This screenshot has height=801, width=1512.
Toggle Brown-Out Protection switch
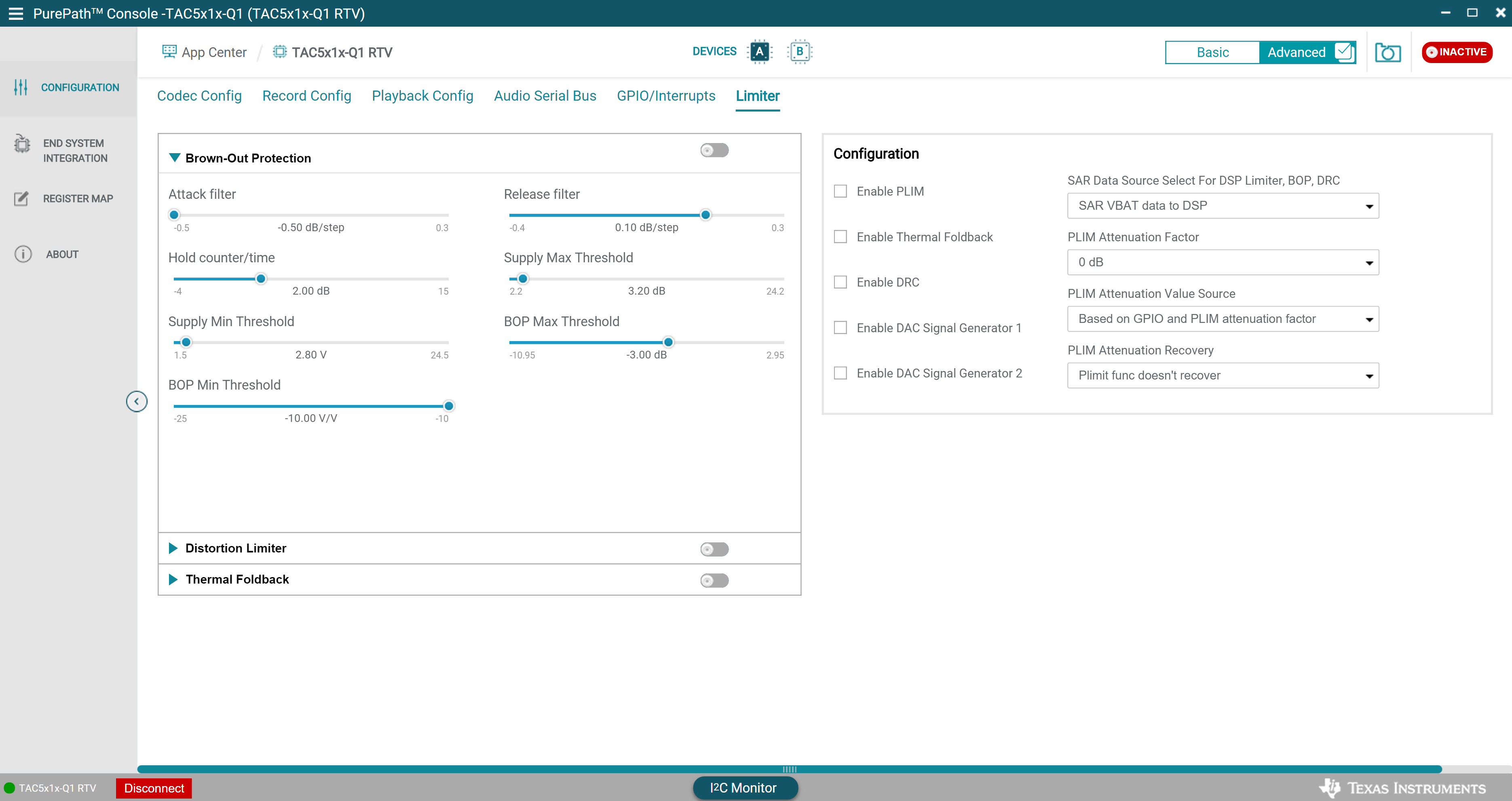[x=714, y=151]
